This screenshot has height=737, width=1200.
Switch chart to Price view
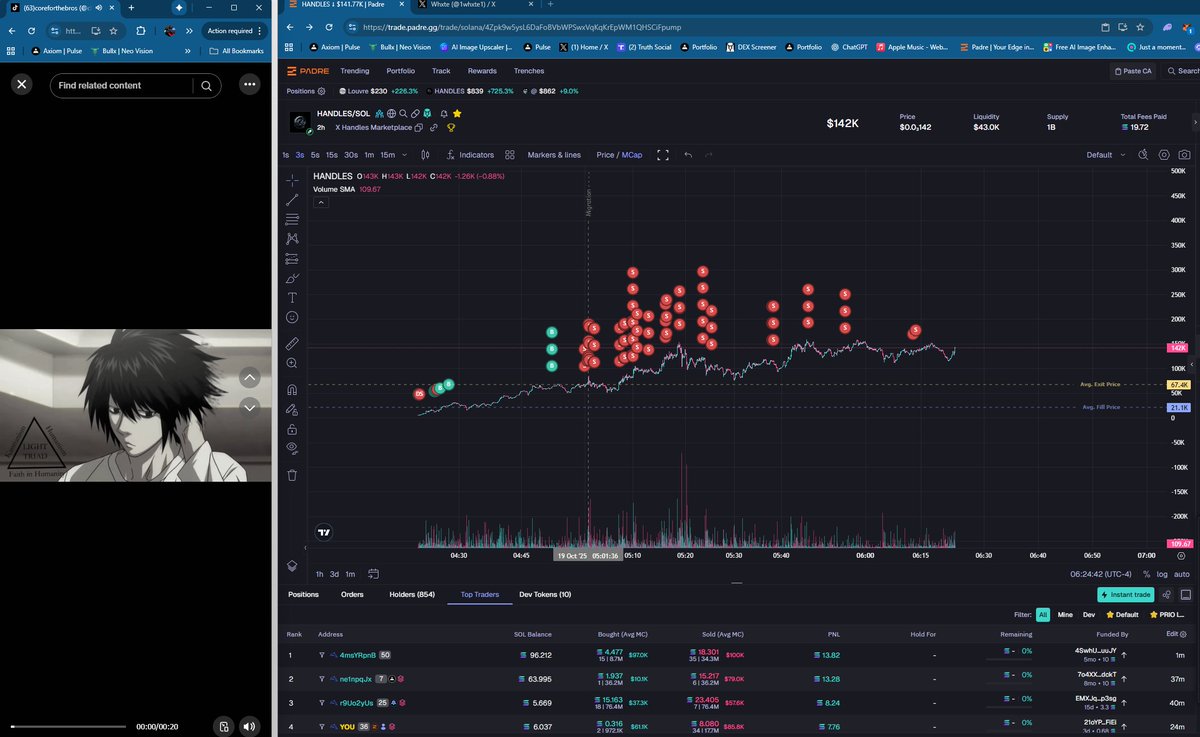605,155
